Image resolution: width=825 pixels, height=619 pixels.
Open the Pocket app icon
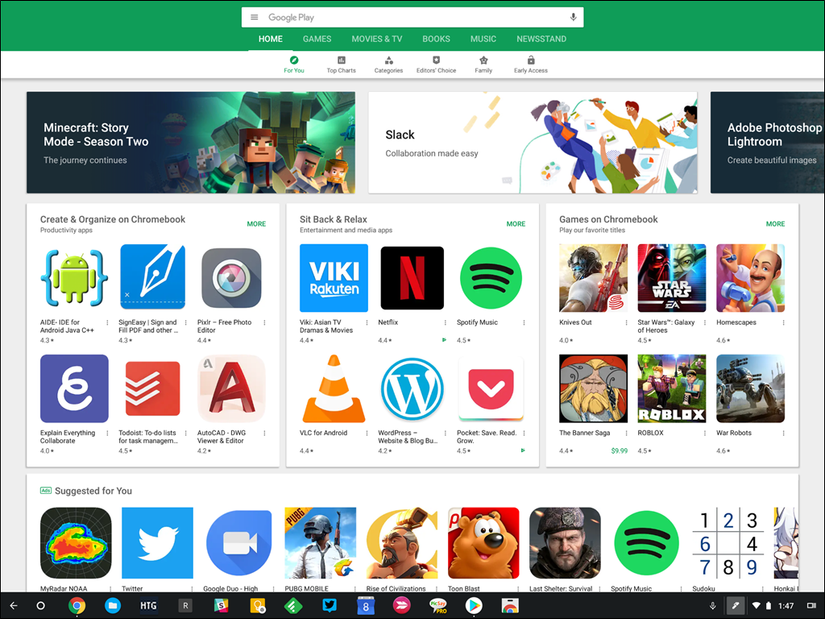point(491,388)
